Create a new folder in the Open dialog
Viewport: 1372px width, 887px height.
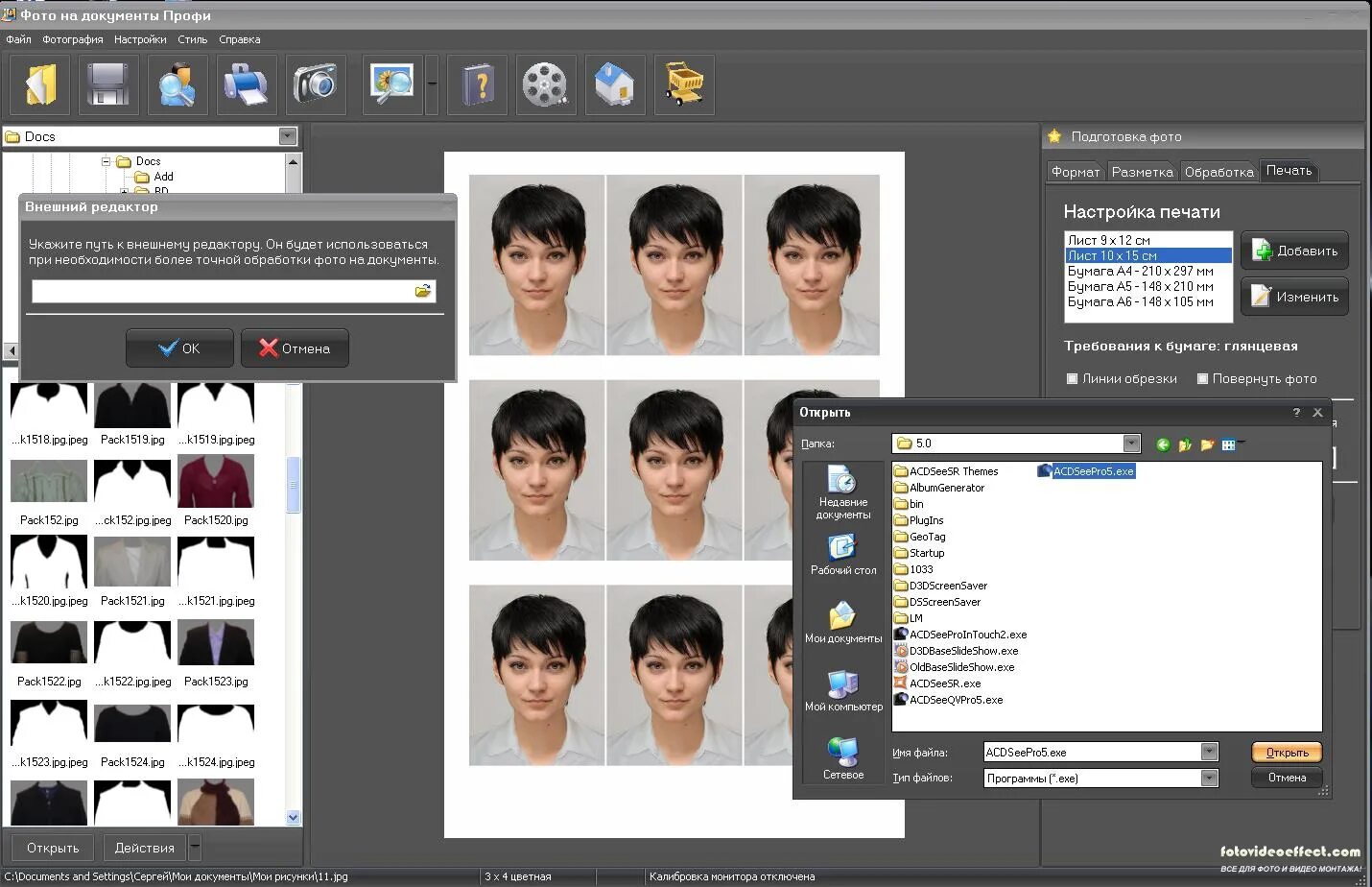pyautogui.click(x=1207, y=444)
